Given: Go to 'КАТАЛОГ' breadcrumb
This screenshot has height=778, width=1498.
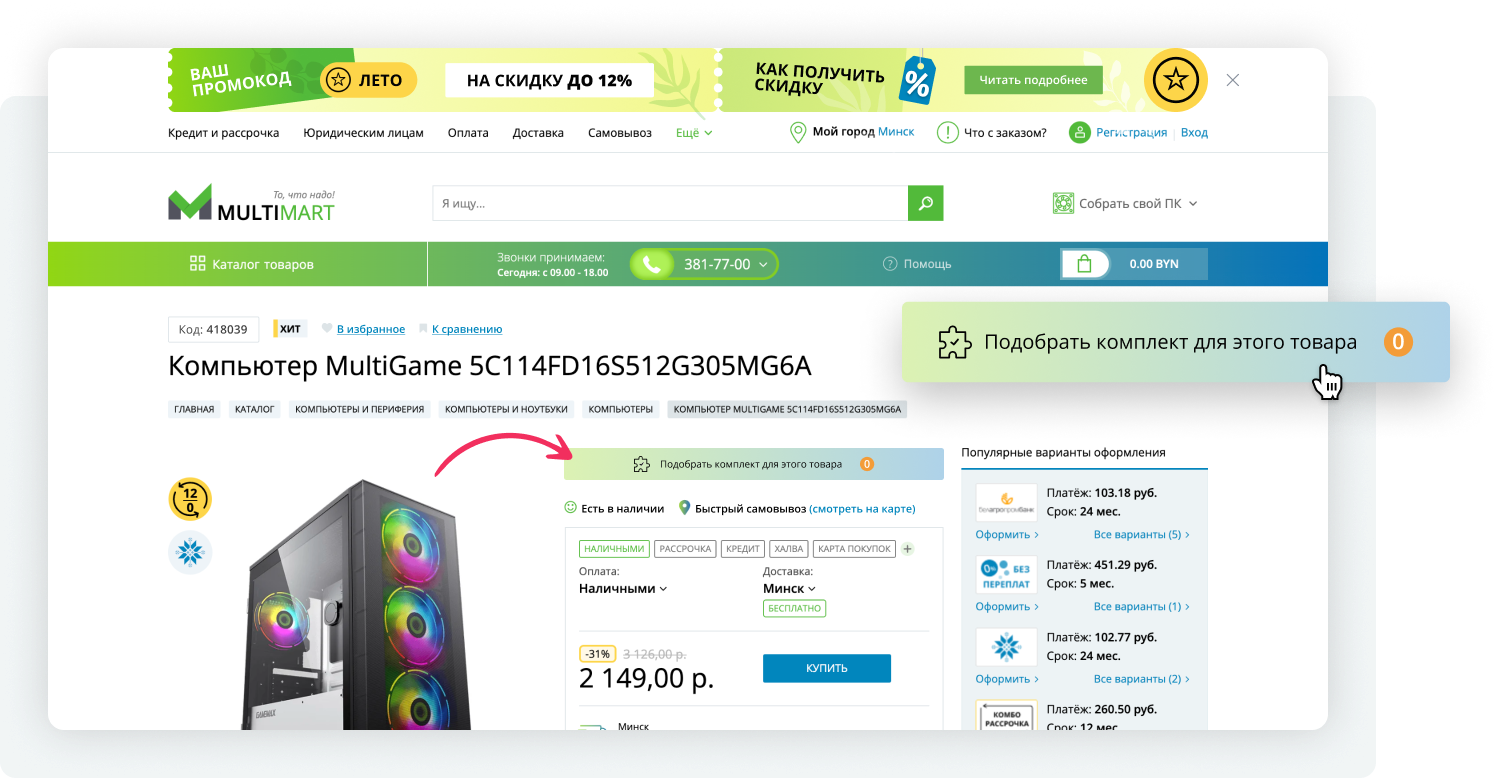Looking at the screenshot, I should (x=255, y=409).
